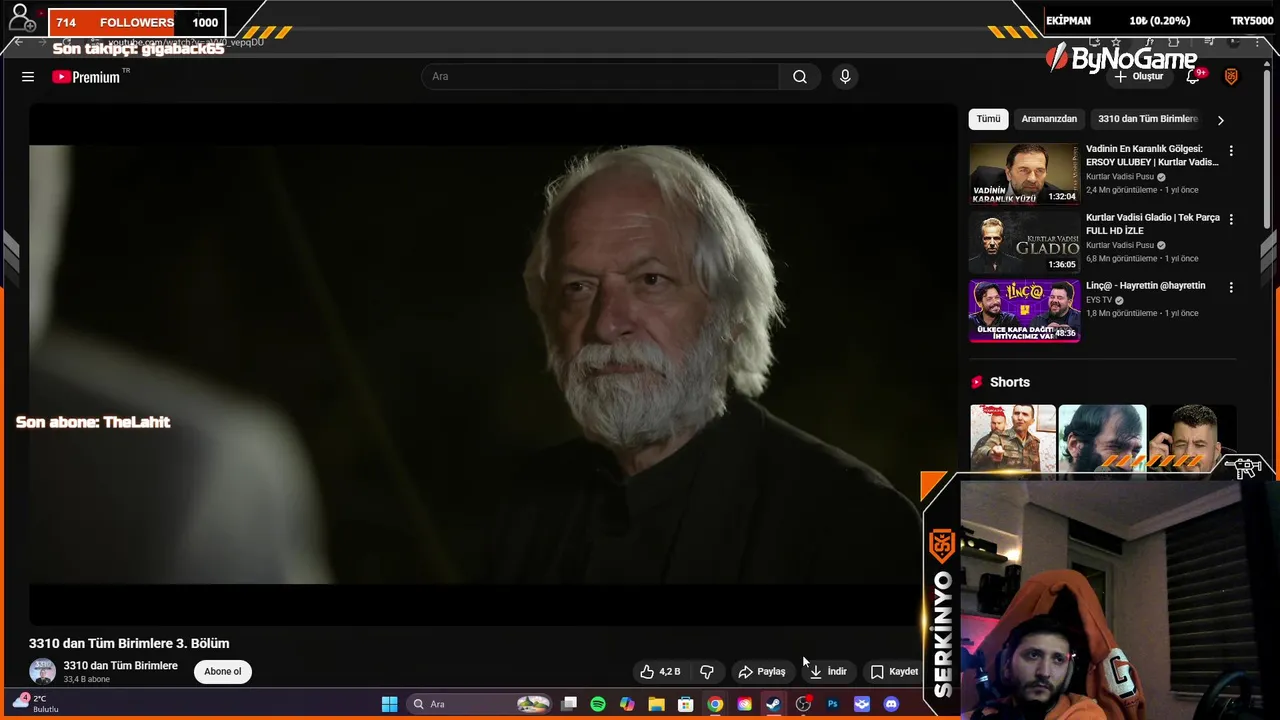1280x720 pixels.
Task: Open the weather widget showing 2°C
Action: [x=36, y=704]
